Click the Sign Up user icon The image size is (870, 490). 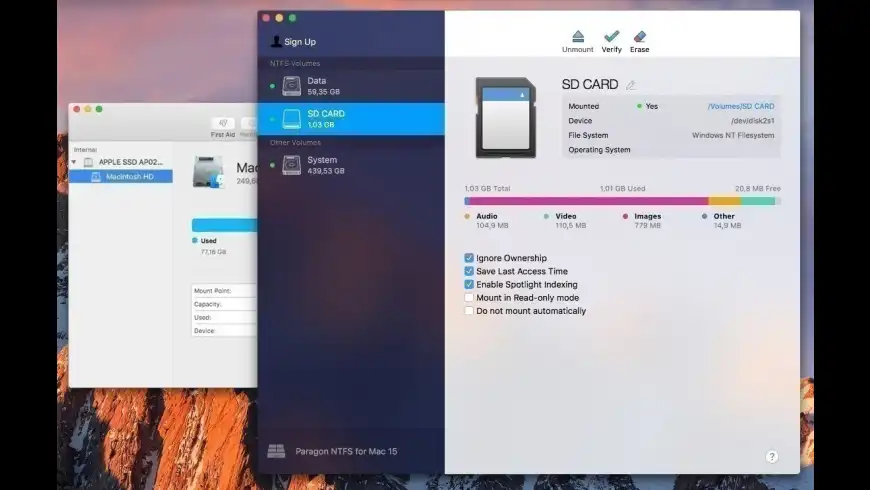click(x=276, y=41)
